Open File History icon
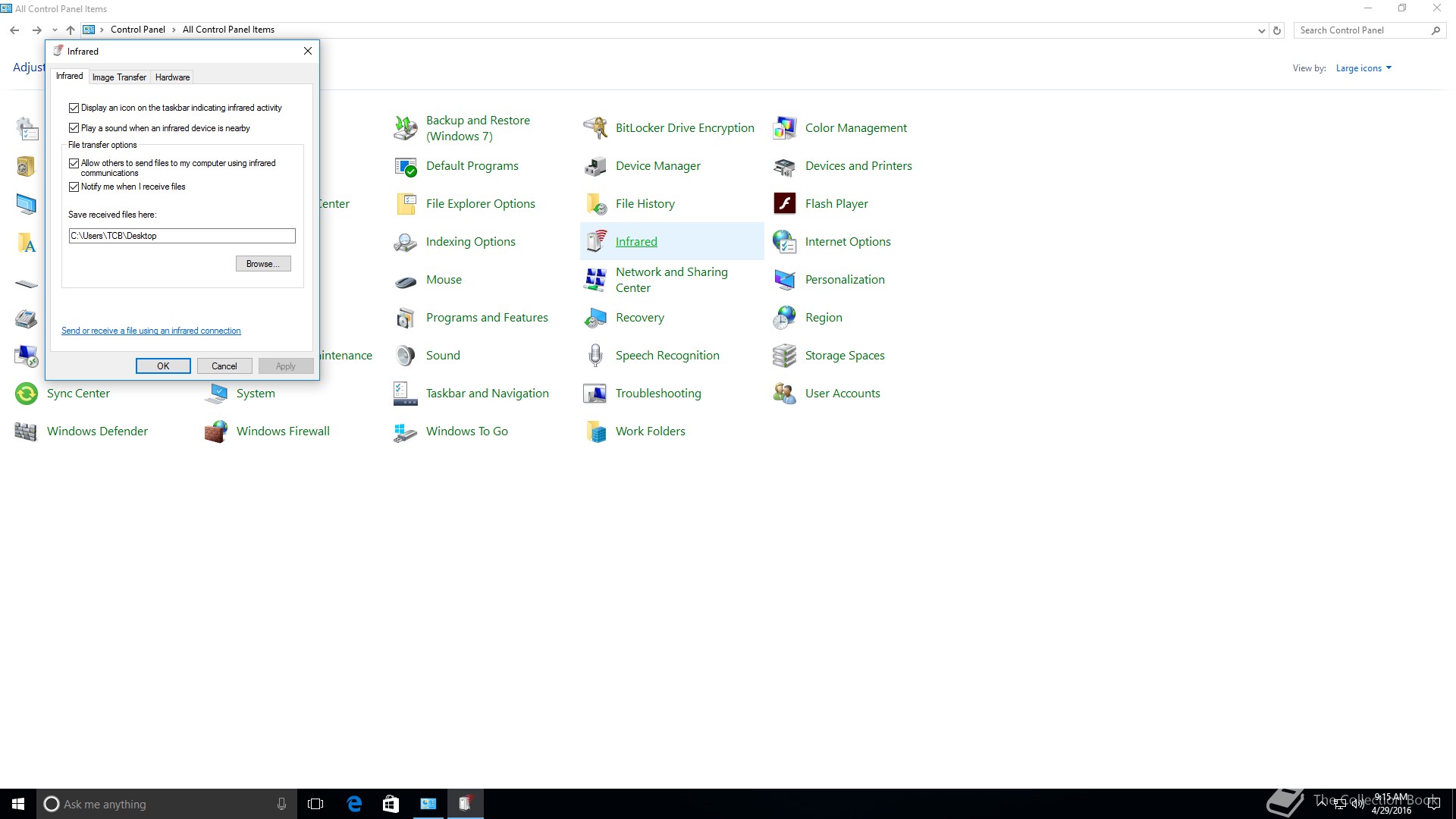The width and height of the screenshot is (1456, 819). [x=595, y=204]
